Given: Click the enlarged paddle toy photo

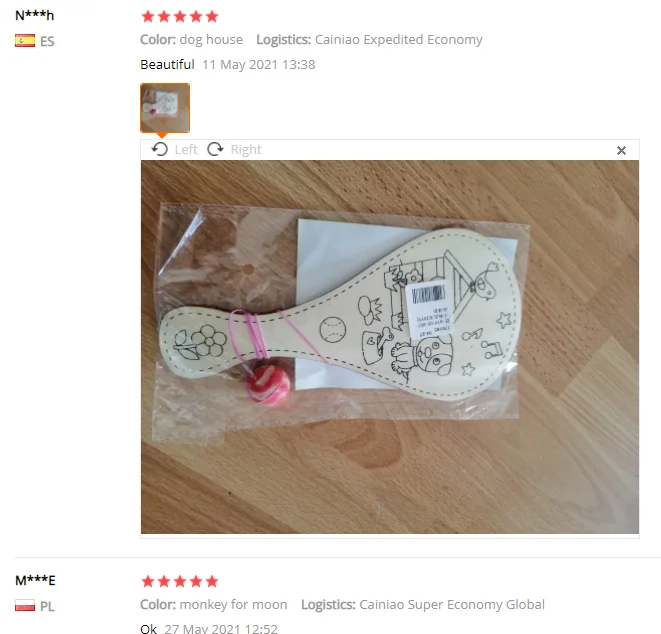Looking at the screenshot, I should 390,347.
